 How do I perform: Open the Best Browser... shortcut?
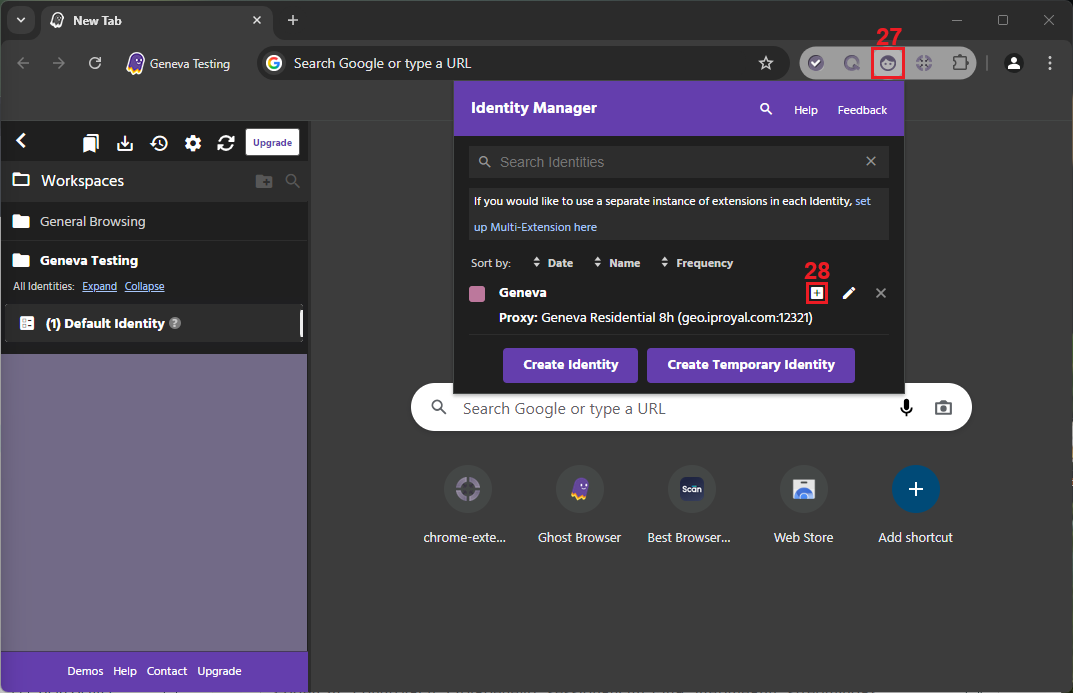(x=691, y=505)
